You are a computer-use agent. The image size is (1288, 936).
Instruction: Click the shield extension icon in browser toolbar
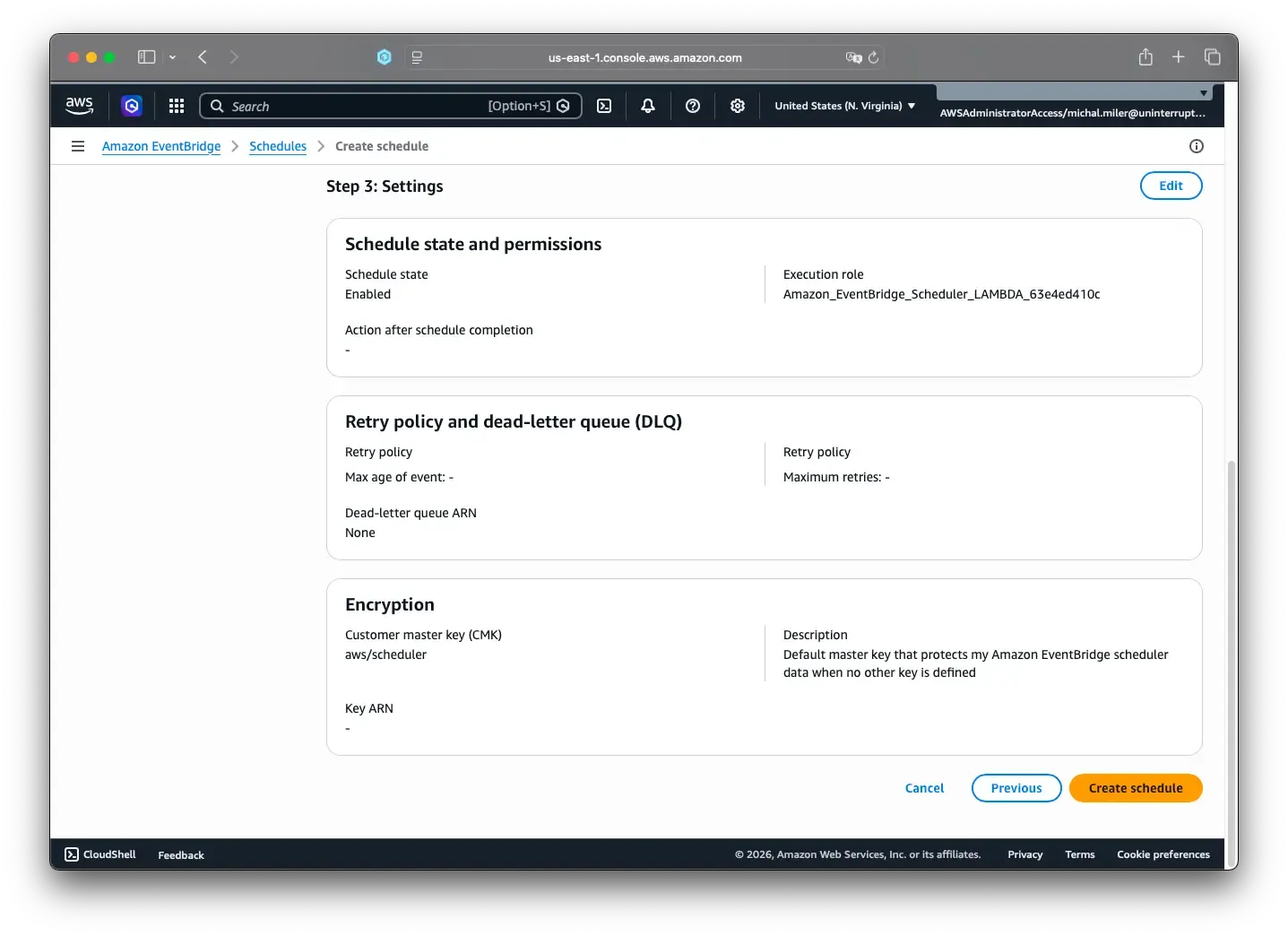(385, 57)
